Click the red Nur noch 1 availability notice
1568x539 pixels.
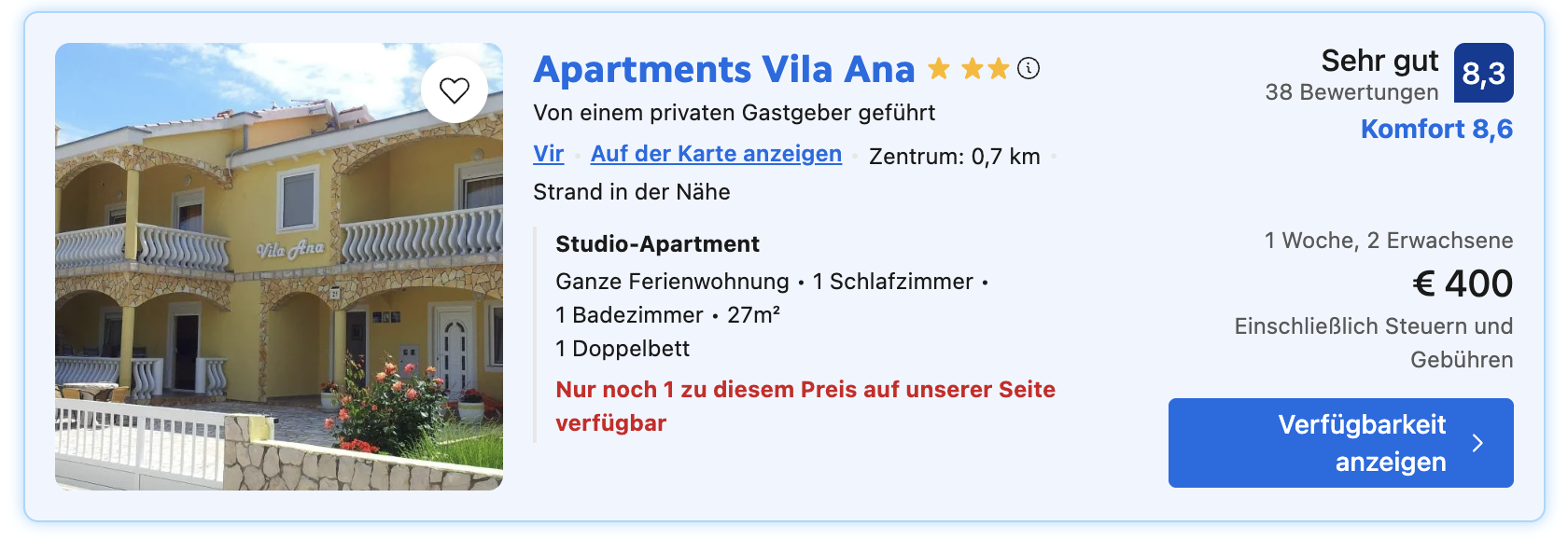click(805, 406)
